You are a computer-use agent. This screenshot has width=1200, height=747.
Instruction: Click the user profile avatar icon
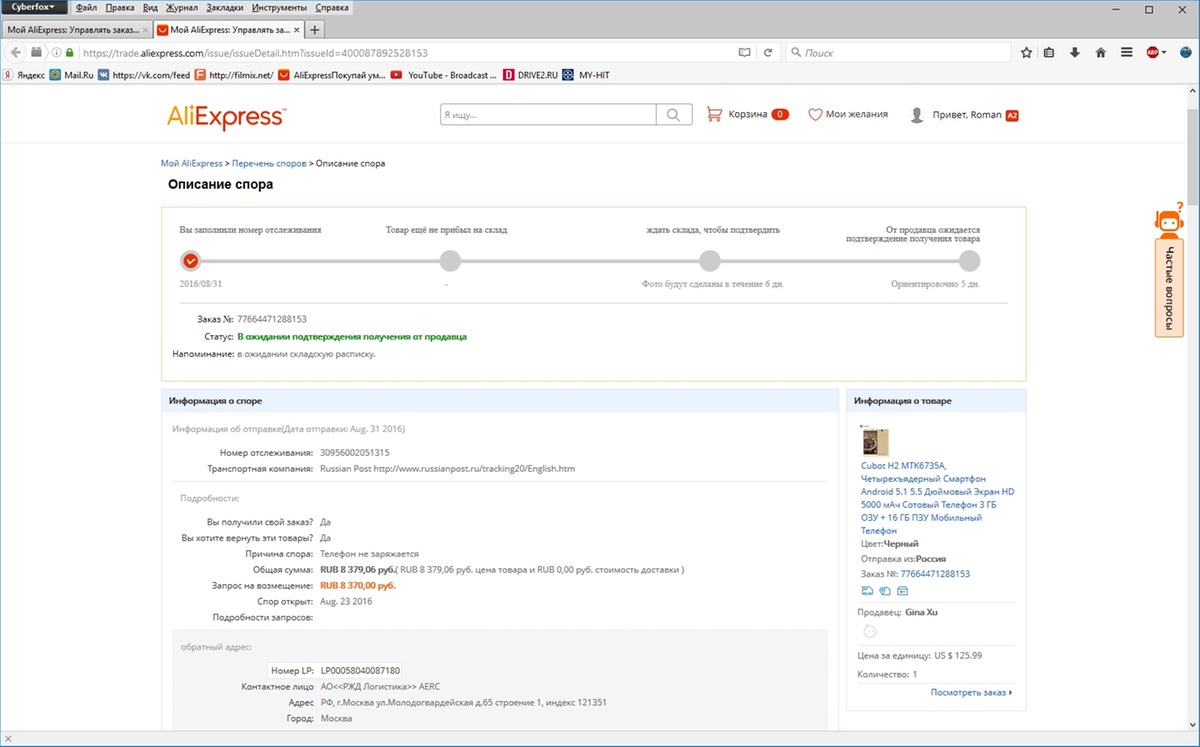point(917,115)
